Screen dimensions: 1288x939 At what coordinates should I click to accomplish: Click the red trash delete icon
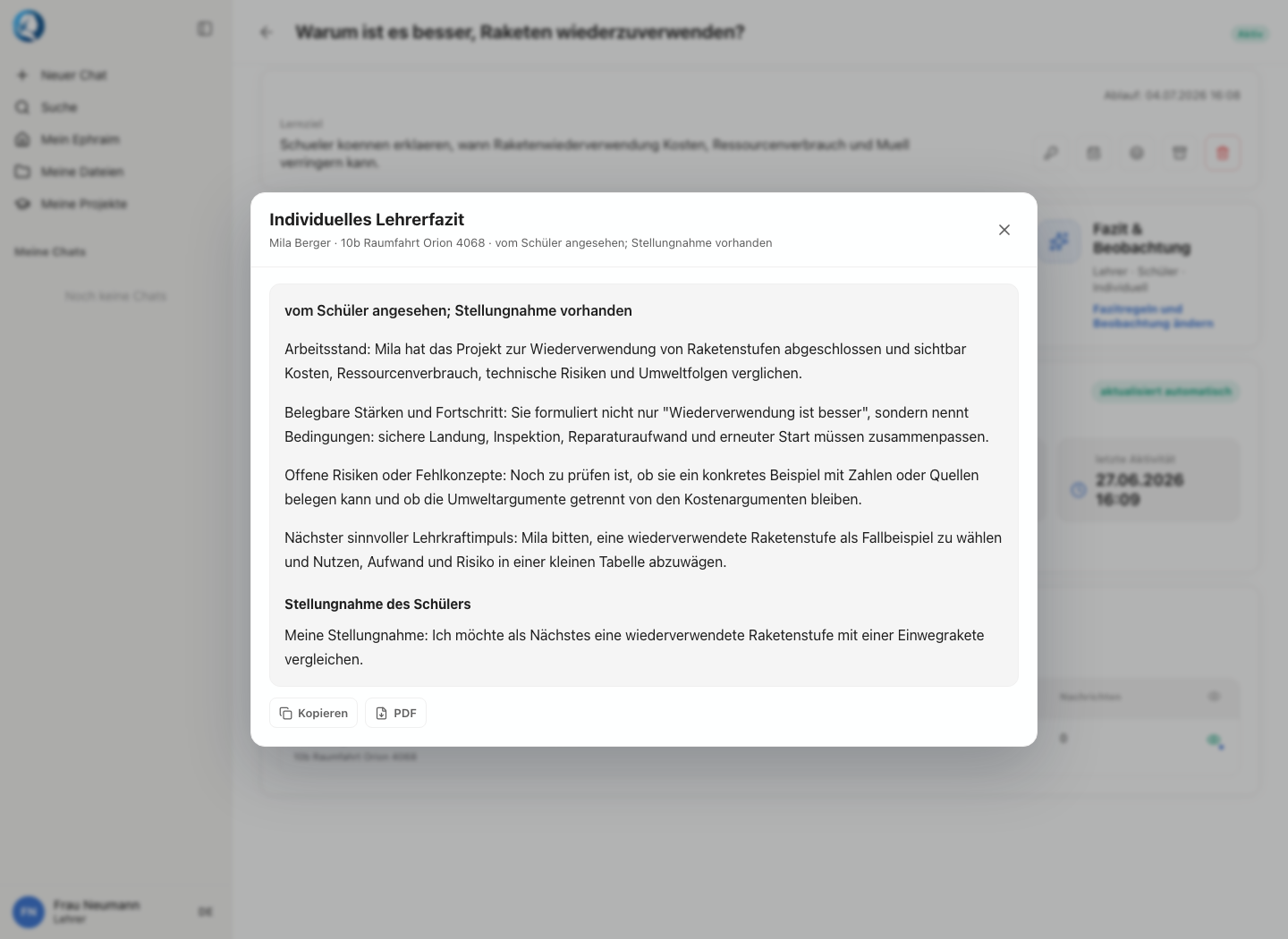point(1223,153)
